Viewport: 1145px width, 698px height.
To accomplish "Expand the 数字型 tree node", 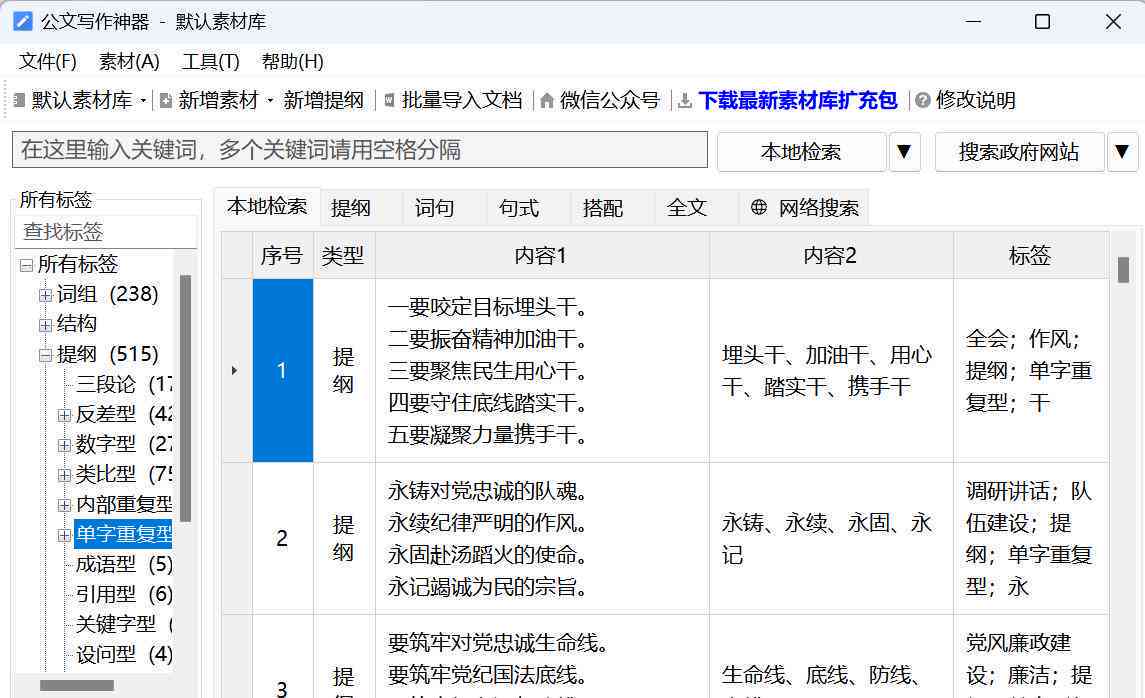I will (64, 445).
